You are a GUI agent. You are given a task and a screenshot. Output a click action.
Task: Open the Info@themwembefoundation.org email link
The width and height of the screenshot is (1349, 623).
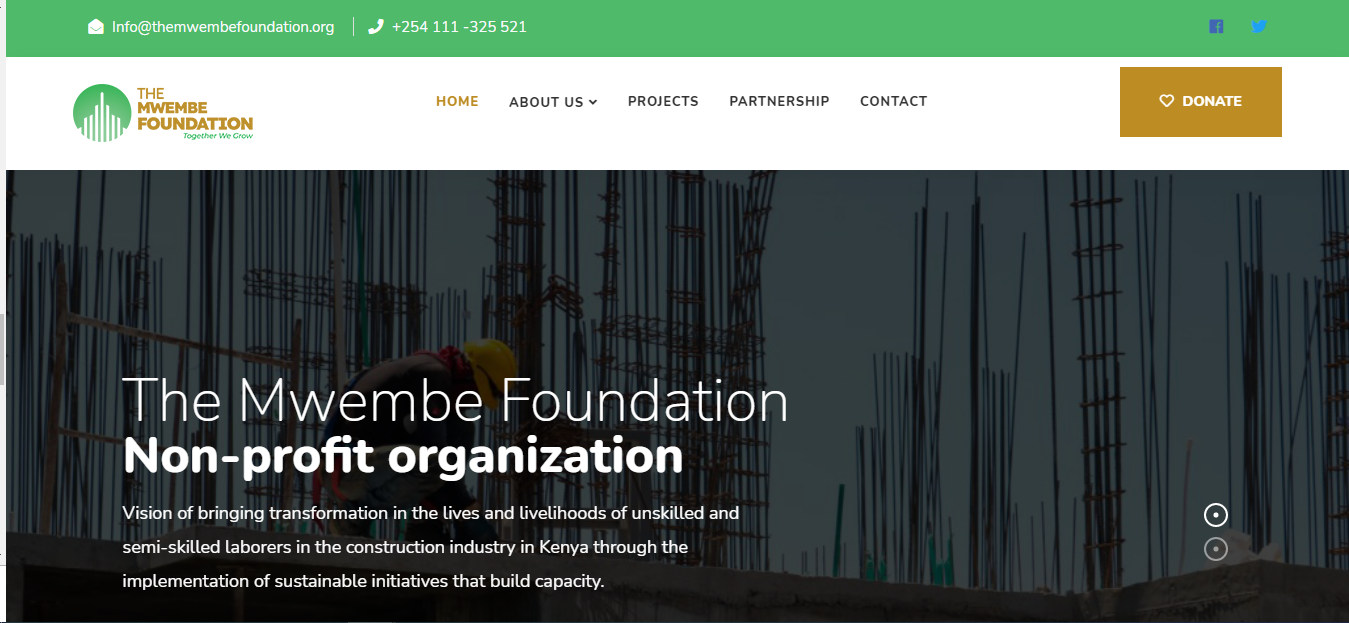click(223, 27)
